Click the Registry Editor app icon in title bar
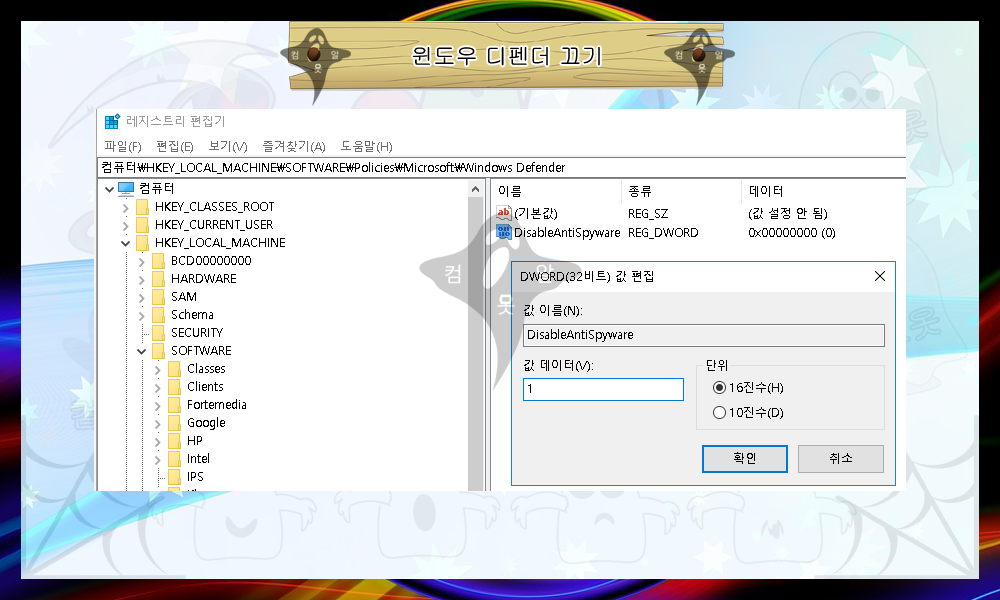 point(112,121)
